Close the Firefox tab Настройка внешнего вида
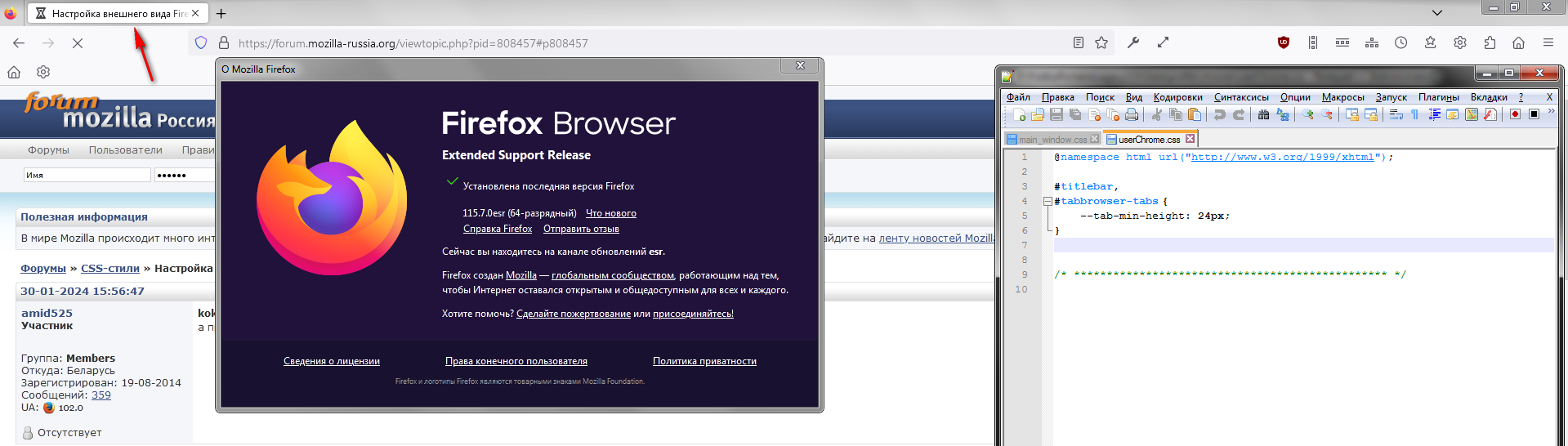 click(x=195, y=13)
